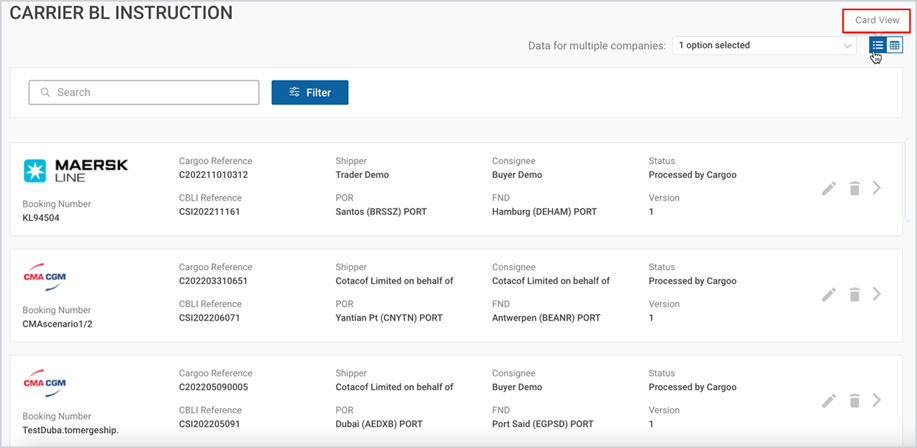Screen dimensions: 917x448
Task: Delete the CMAscenario1/2 booking entry
Action: coord(854,294)
